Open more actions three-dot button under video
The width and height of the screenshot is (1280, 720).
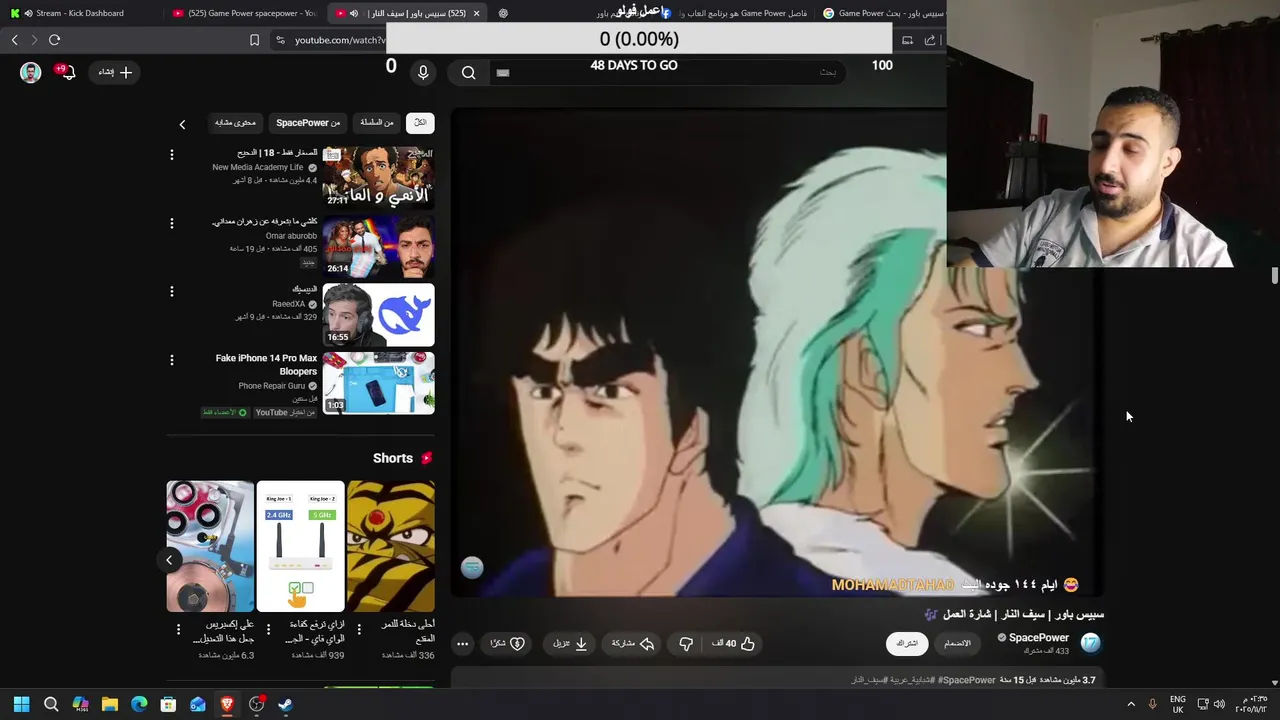(x=462, y=644)
